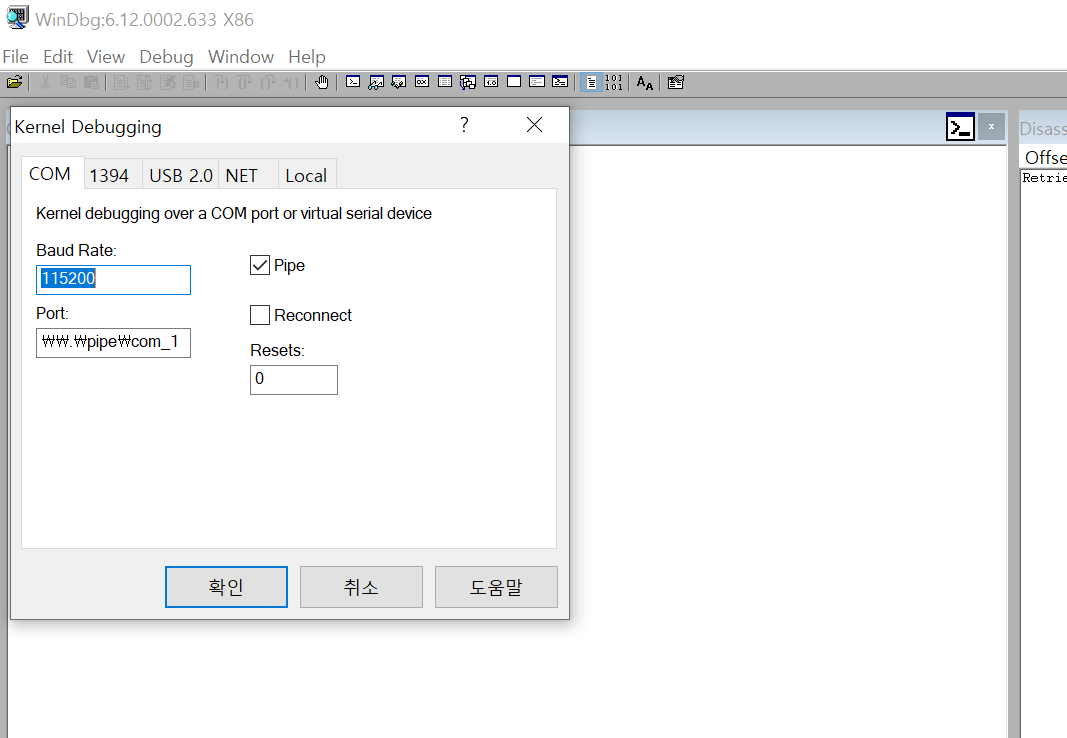The image size is (1067, 738).
Task: Click the Baud Rate input field
Action: (x=113, y=280)
